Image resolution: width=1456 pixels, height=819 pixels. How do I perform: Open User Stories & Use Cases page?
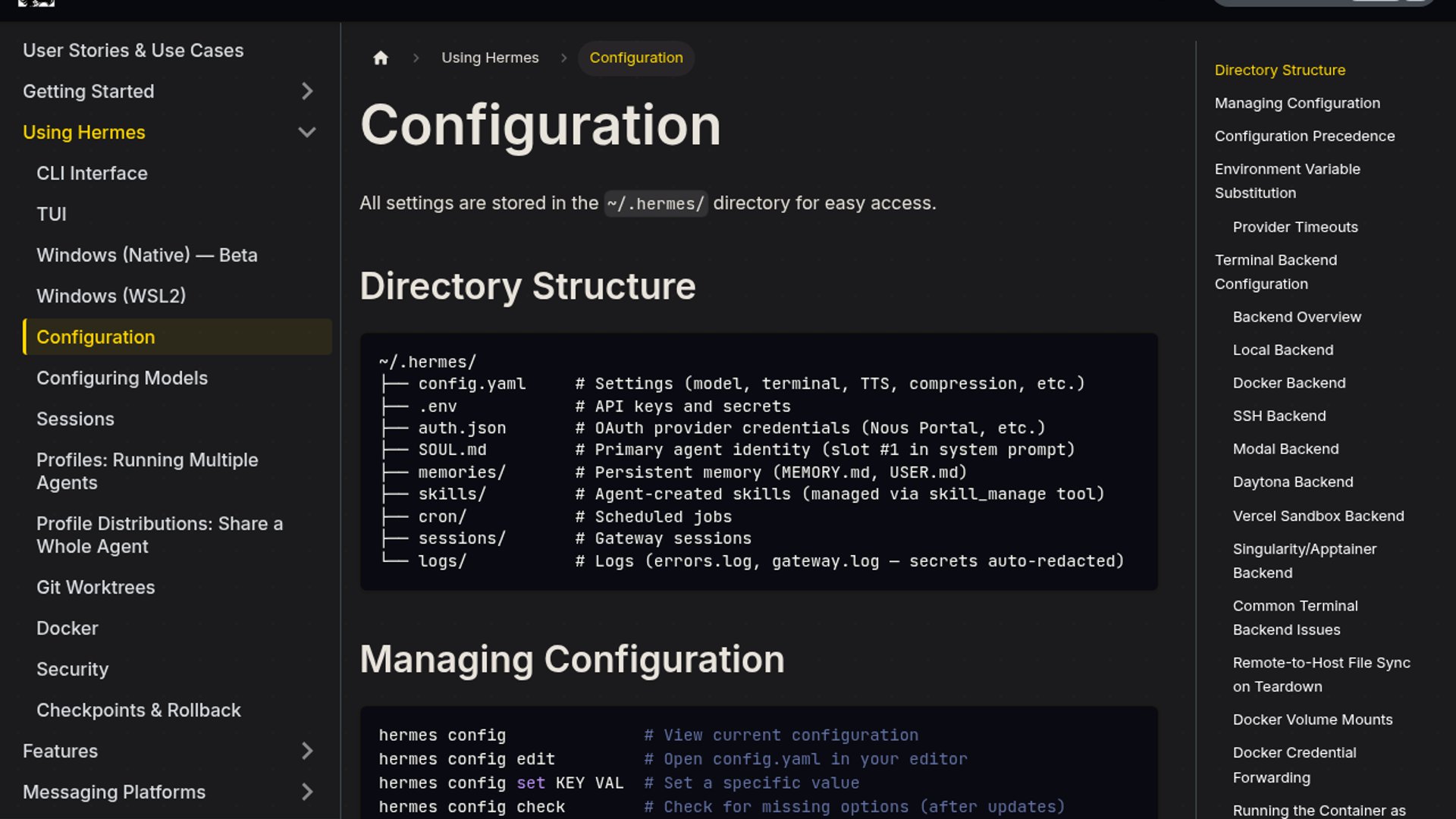pos(133,50)
